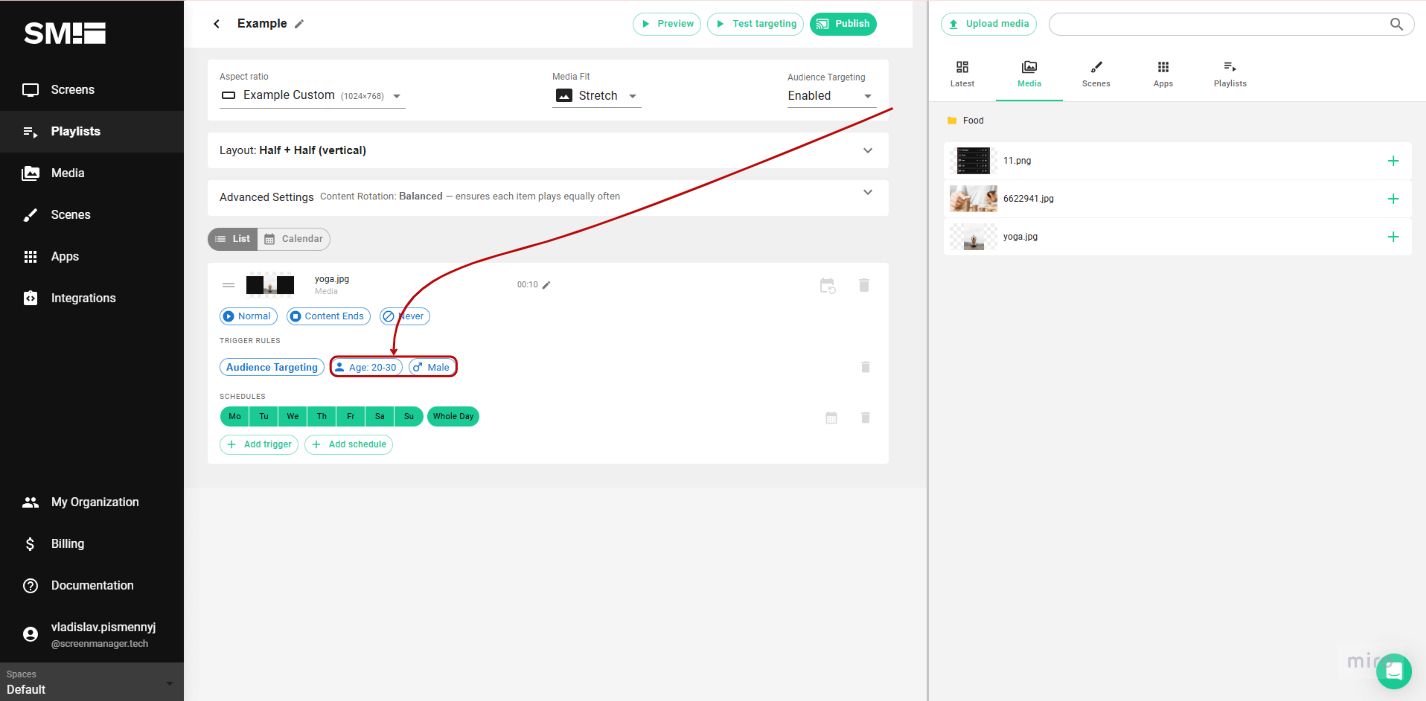Delete the yoga.jpg playlist item via trash icon
This screenshot has width=1426, height=701.
coord(863,285)
